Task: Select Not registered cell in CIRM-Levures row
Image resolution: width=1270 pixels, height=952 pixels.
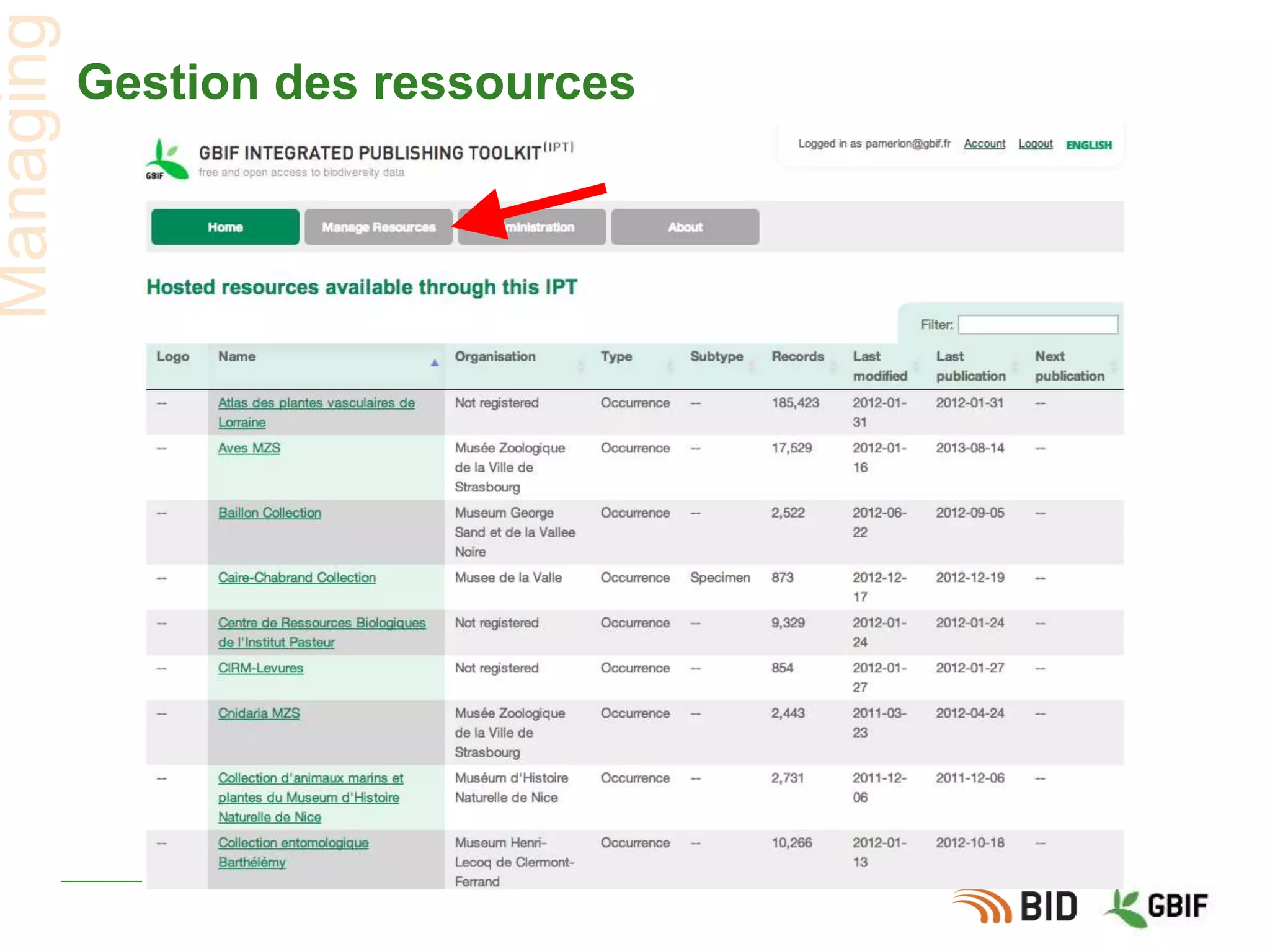Action: tap(497, 668)
